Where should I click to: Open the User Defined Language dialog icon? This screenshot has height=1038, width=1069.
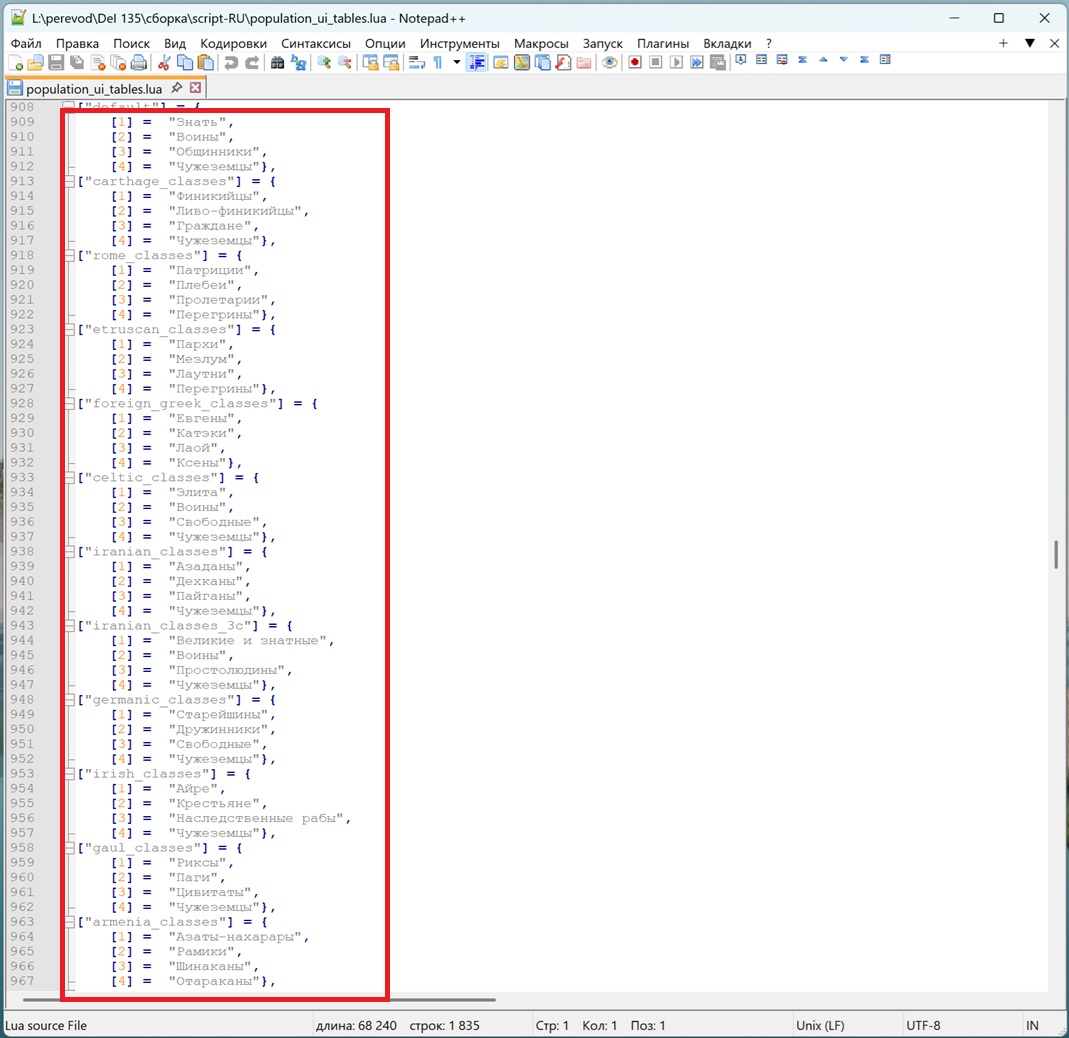[500, 63]
